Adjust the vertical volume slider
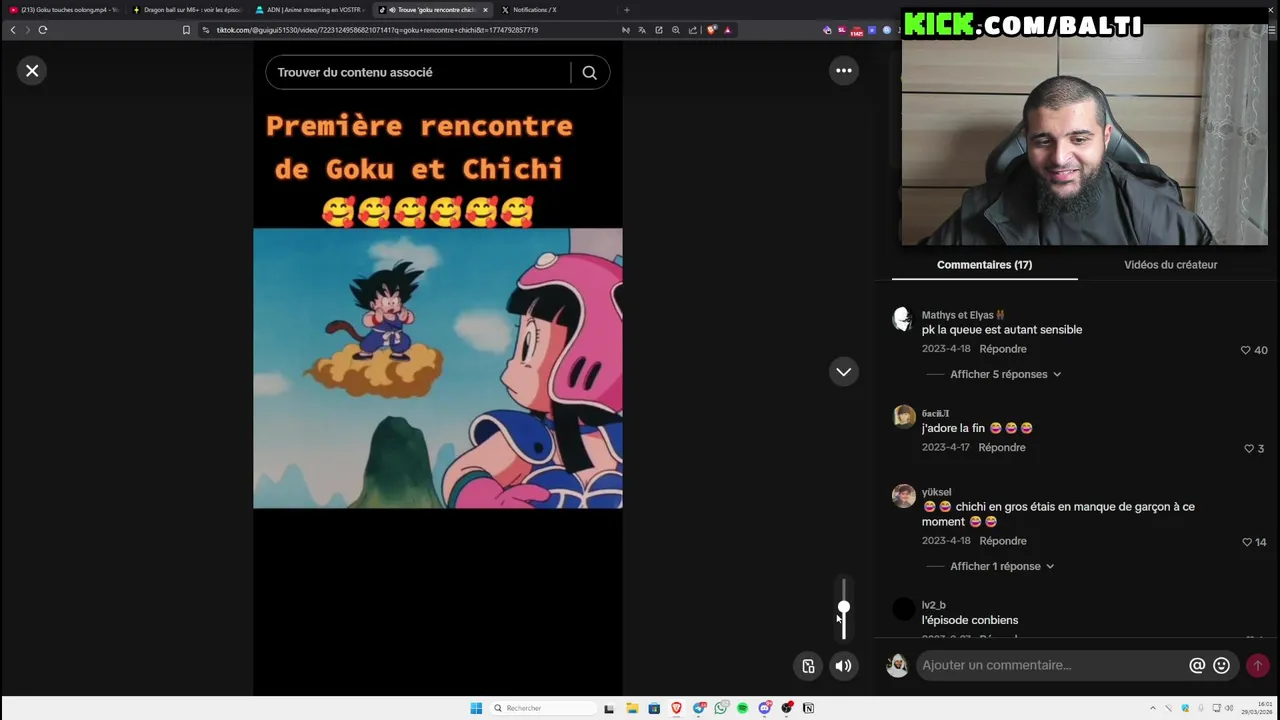The height and width of the screenshot is (720, 1280). point(844,608)
